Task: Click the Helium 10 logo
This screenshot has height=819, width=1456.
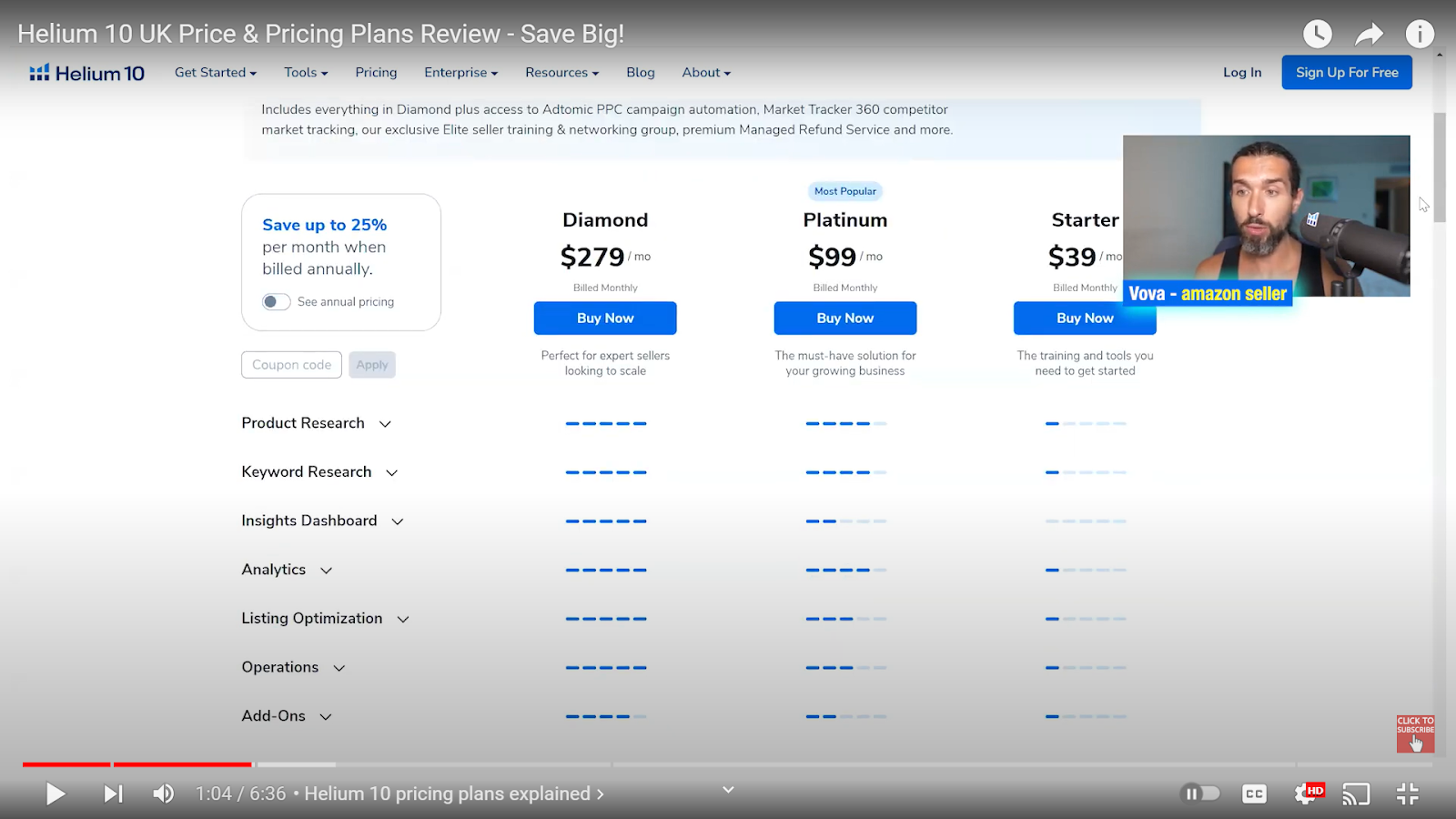Action: 86,73
